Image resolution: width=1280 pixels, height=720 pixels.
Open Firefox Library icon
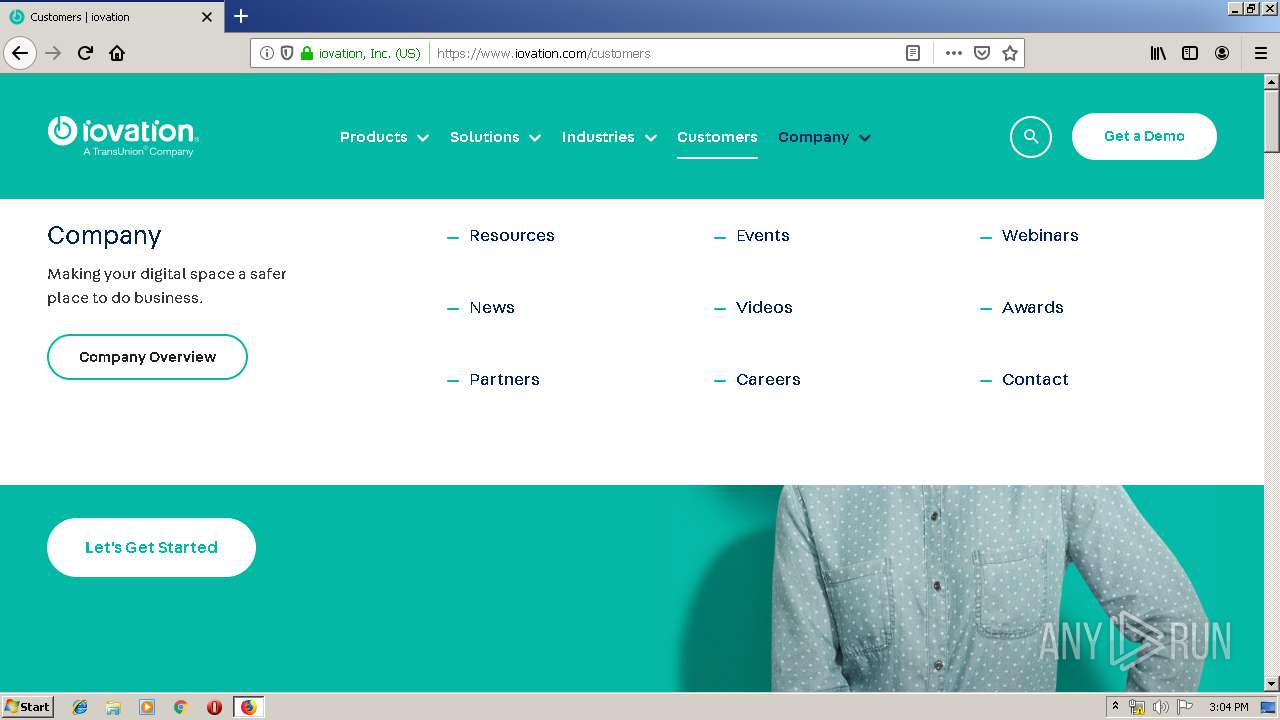tap(1158, 53)
